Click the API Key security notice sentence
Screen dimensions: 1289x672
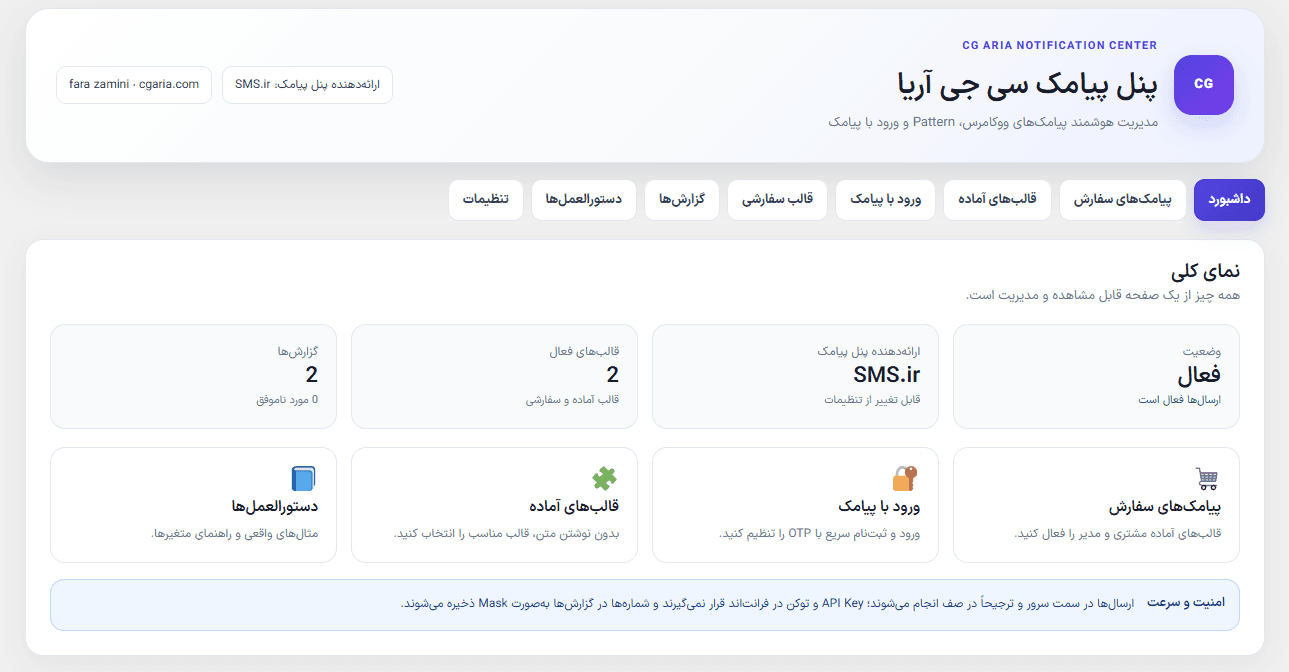coord(768,604)
